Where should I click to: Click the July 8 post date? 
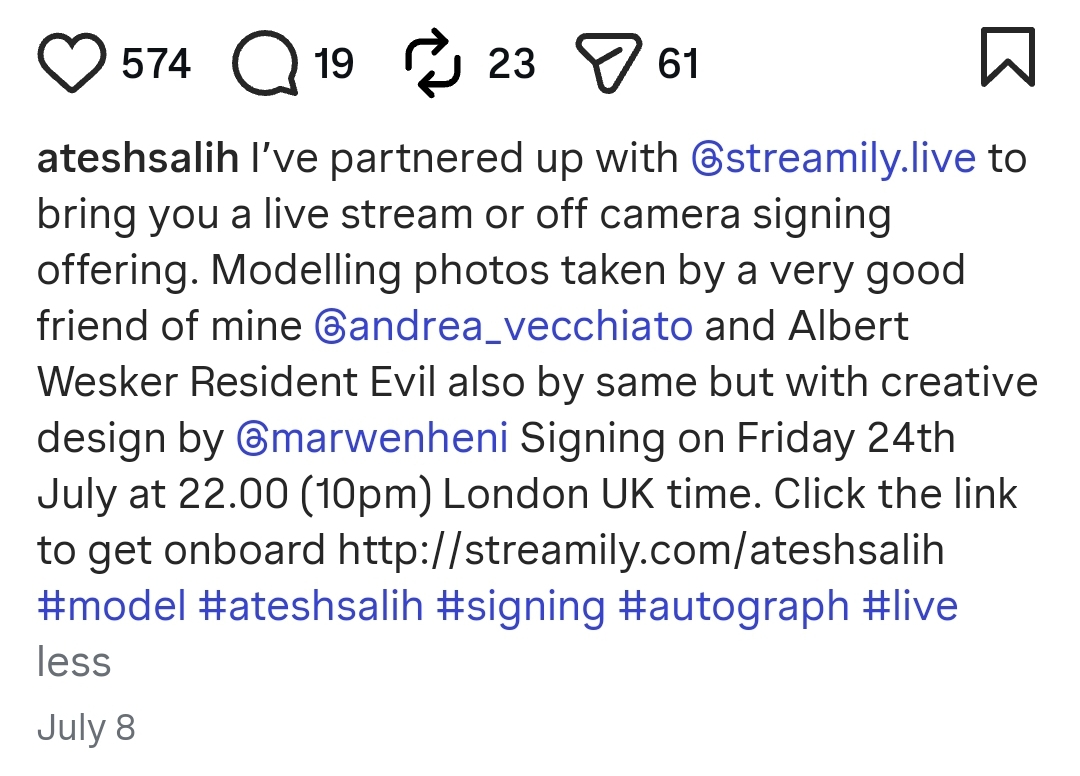[x=86, y=728]
